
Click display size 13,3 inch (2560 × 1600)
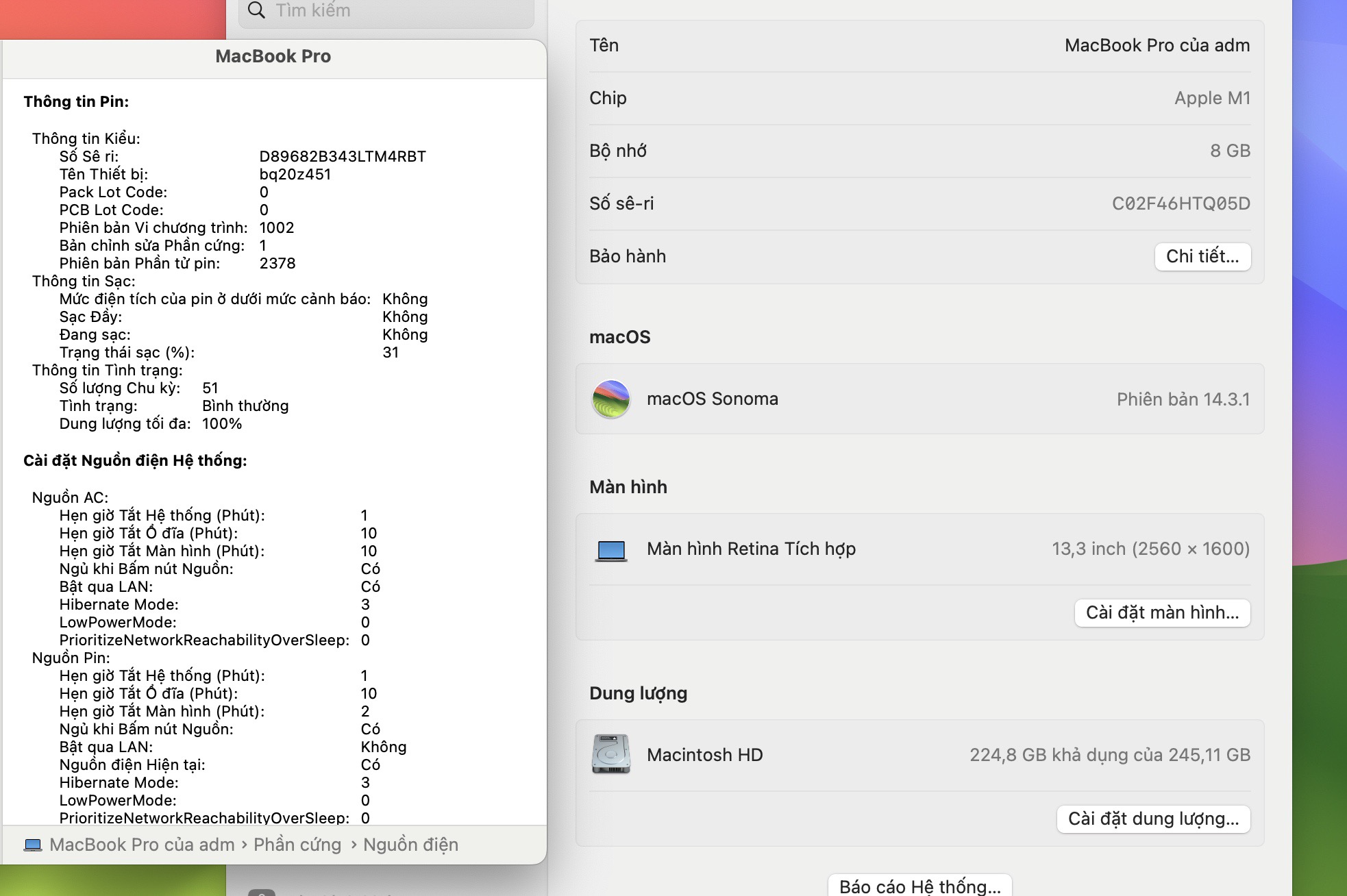point(1151,549)
